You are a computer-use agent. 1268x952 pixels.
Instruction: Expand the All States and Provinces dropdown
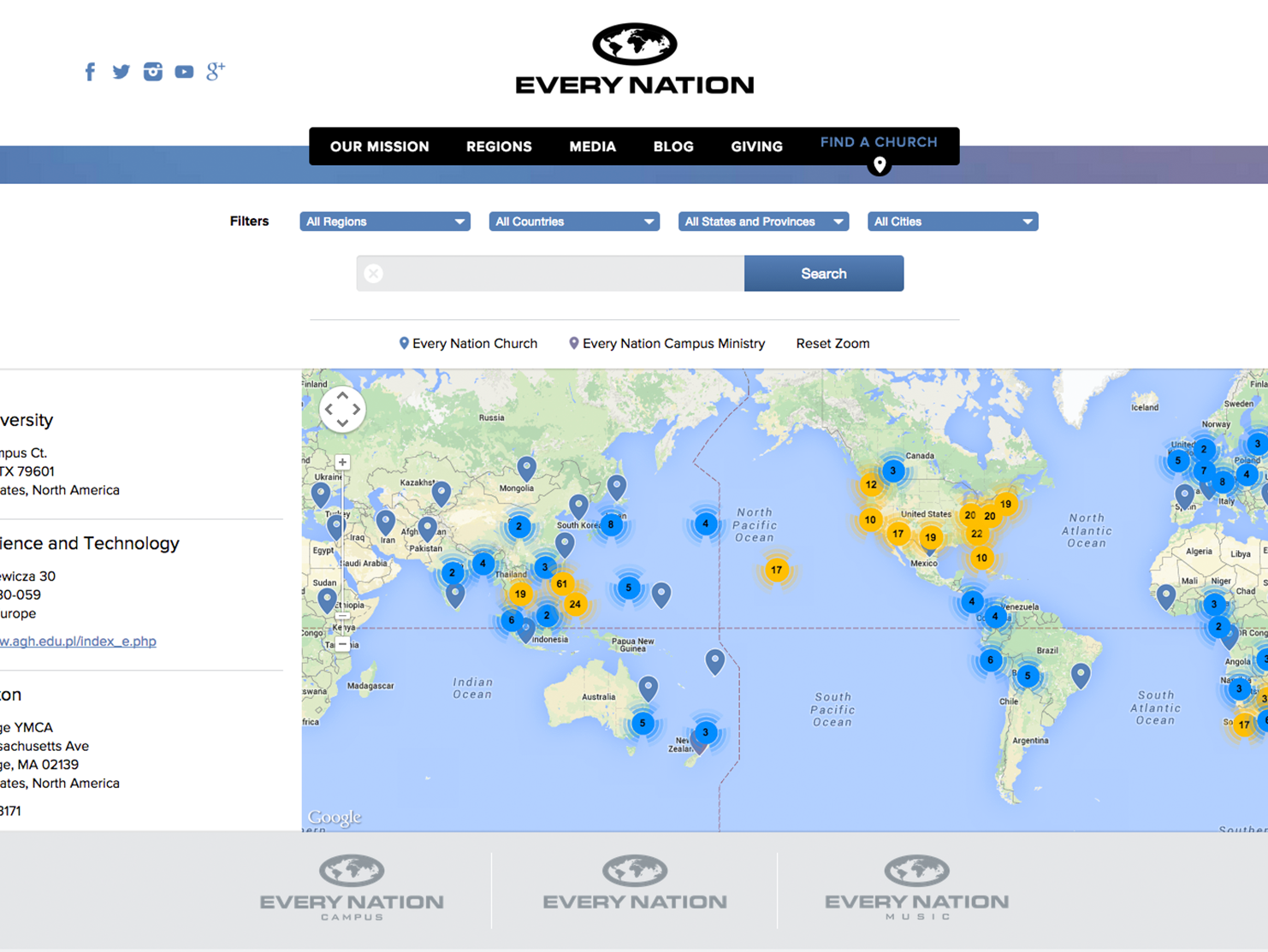click(x=763, y=222)
